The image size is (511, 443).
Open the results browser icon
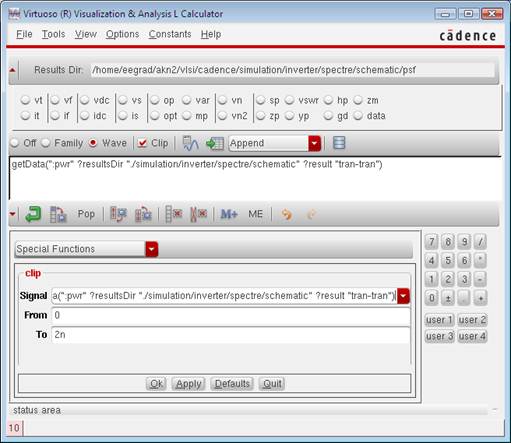(x=339, y=143)
